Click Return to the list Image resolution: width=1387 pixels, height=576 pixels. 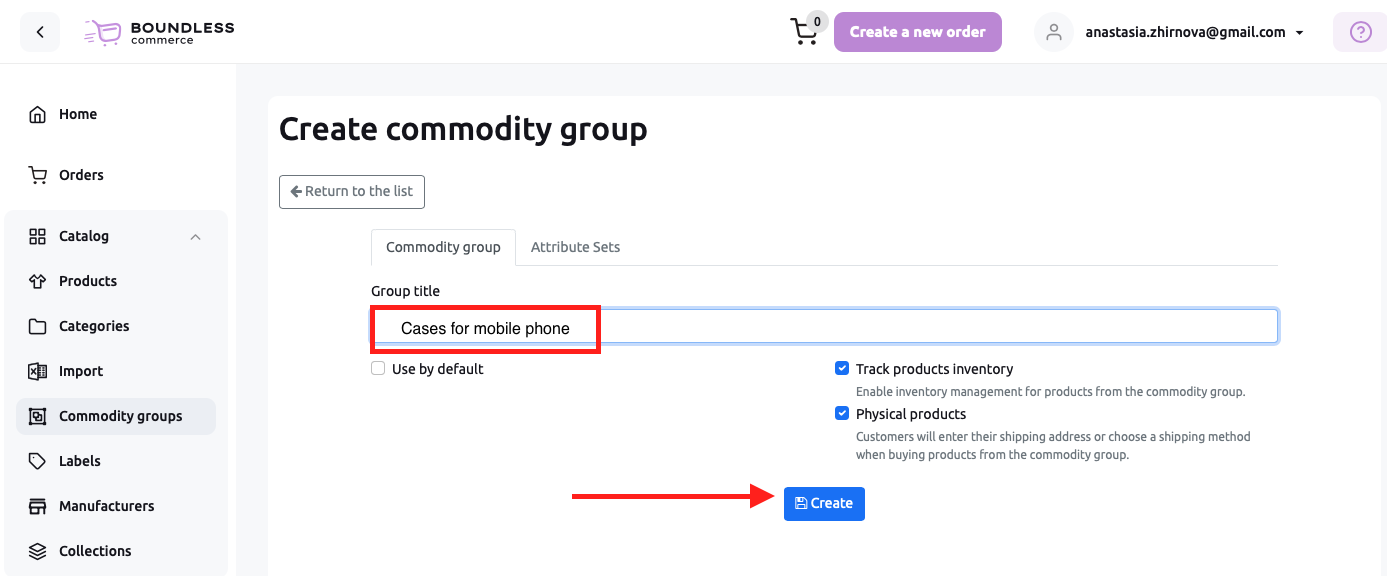point(352,191)
